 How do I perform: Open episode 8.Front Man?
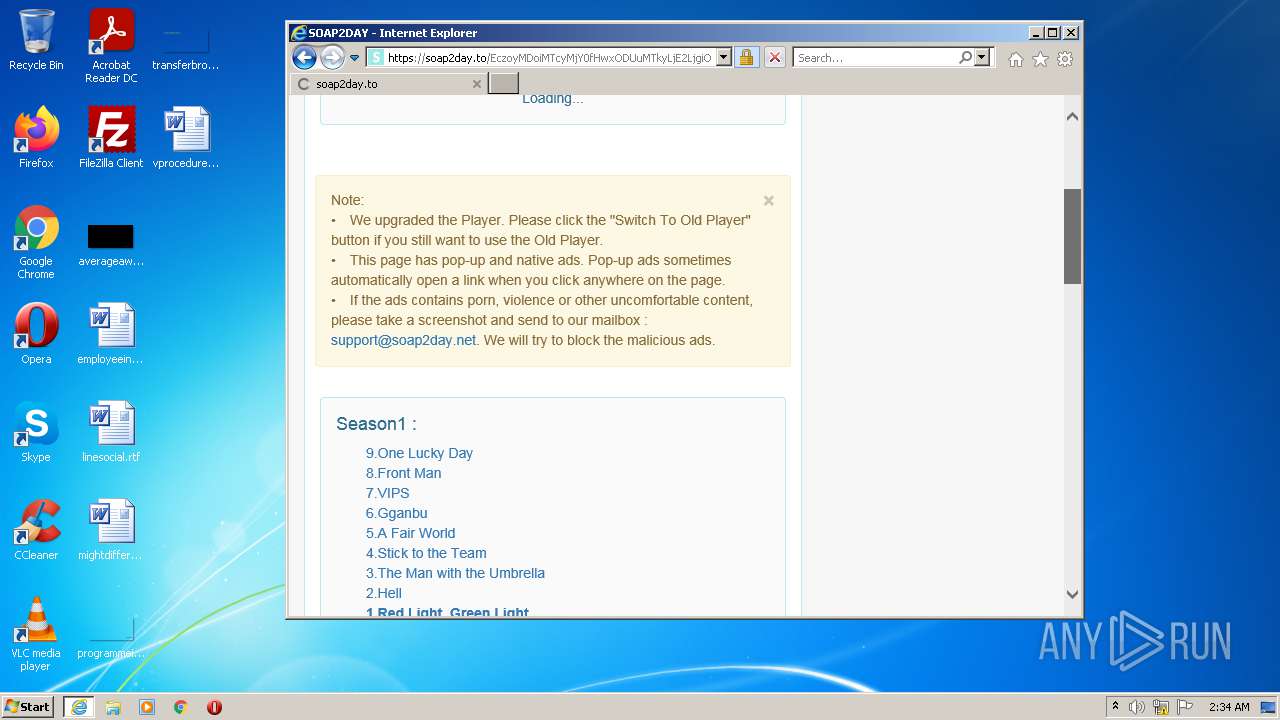(x=403, y=473)
